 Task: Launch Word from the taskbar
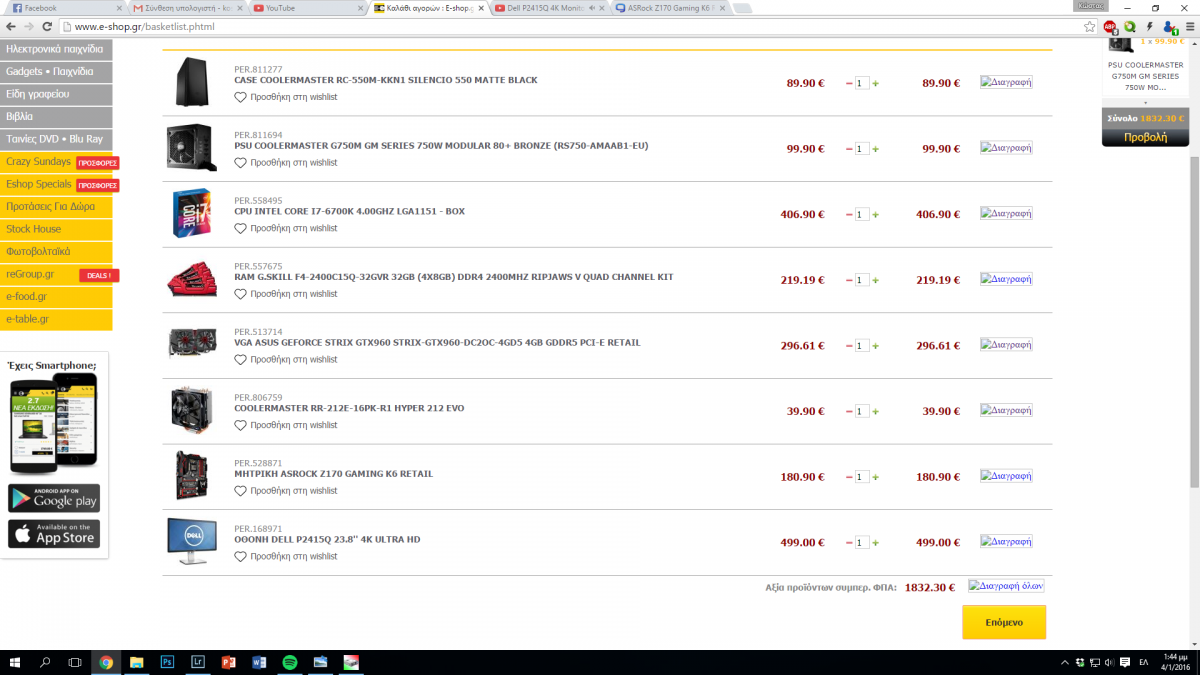coord(259,662)
